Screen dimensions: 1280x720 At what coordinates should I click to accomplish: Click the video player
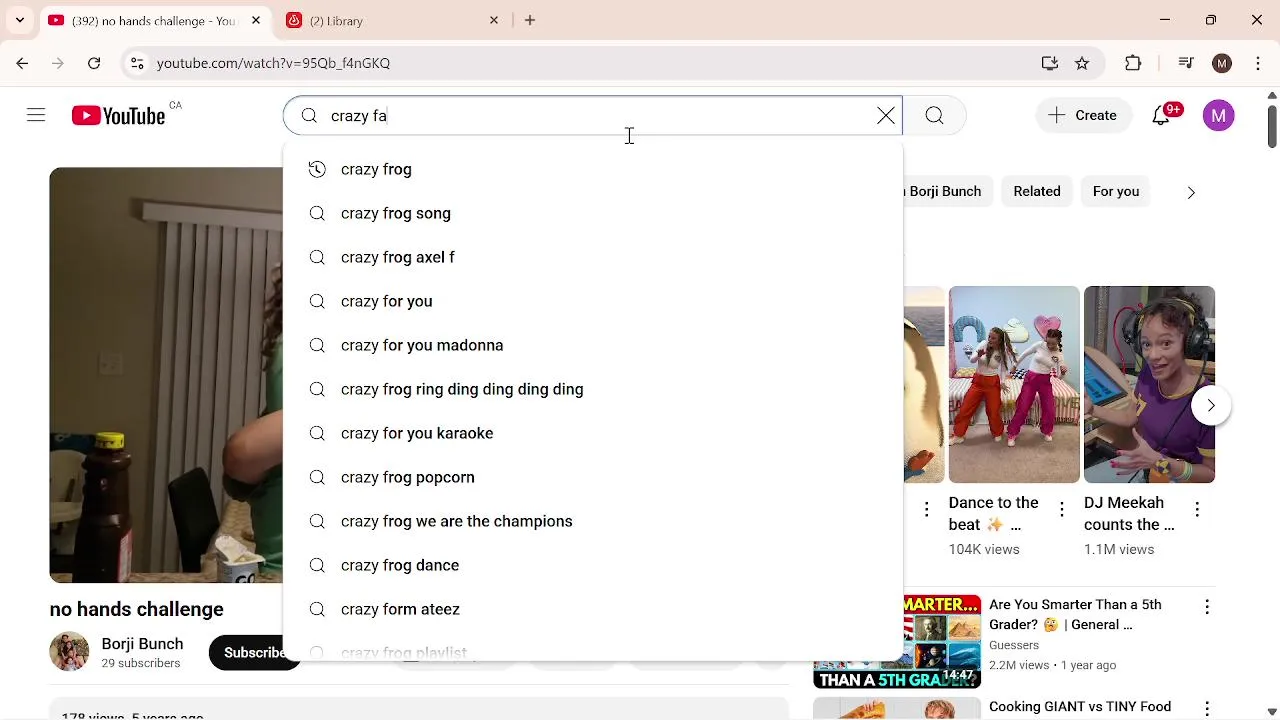[166, 375]
